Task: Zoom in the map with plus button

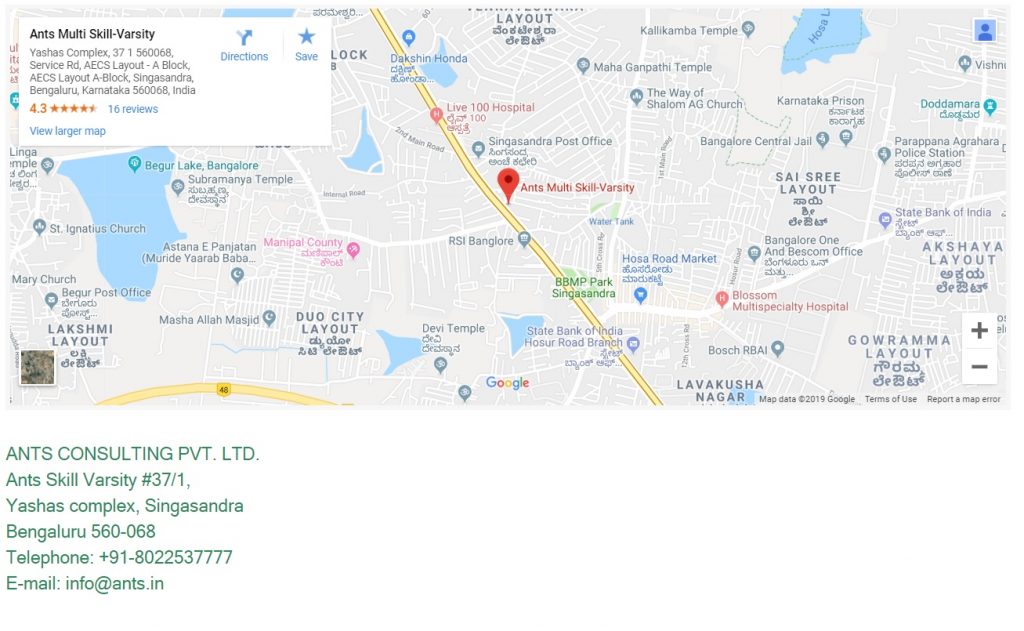Action: (979, 331)
